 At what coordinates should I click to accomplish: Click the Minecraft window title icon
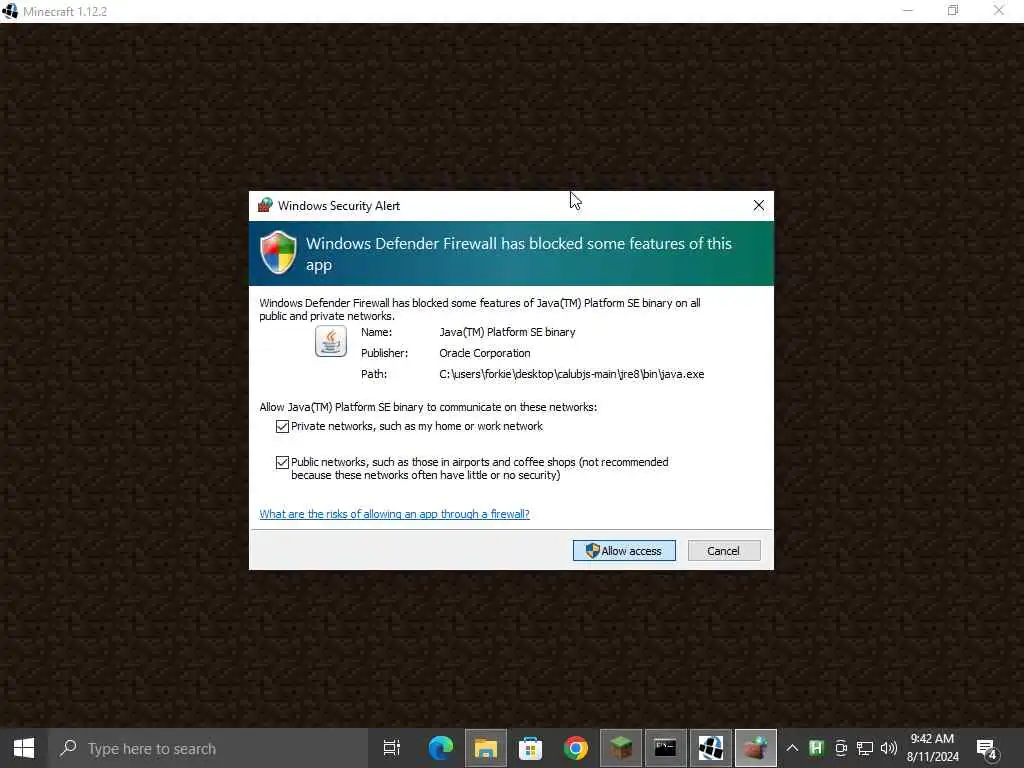10,11
